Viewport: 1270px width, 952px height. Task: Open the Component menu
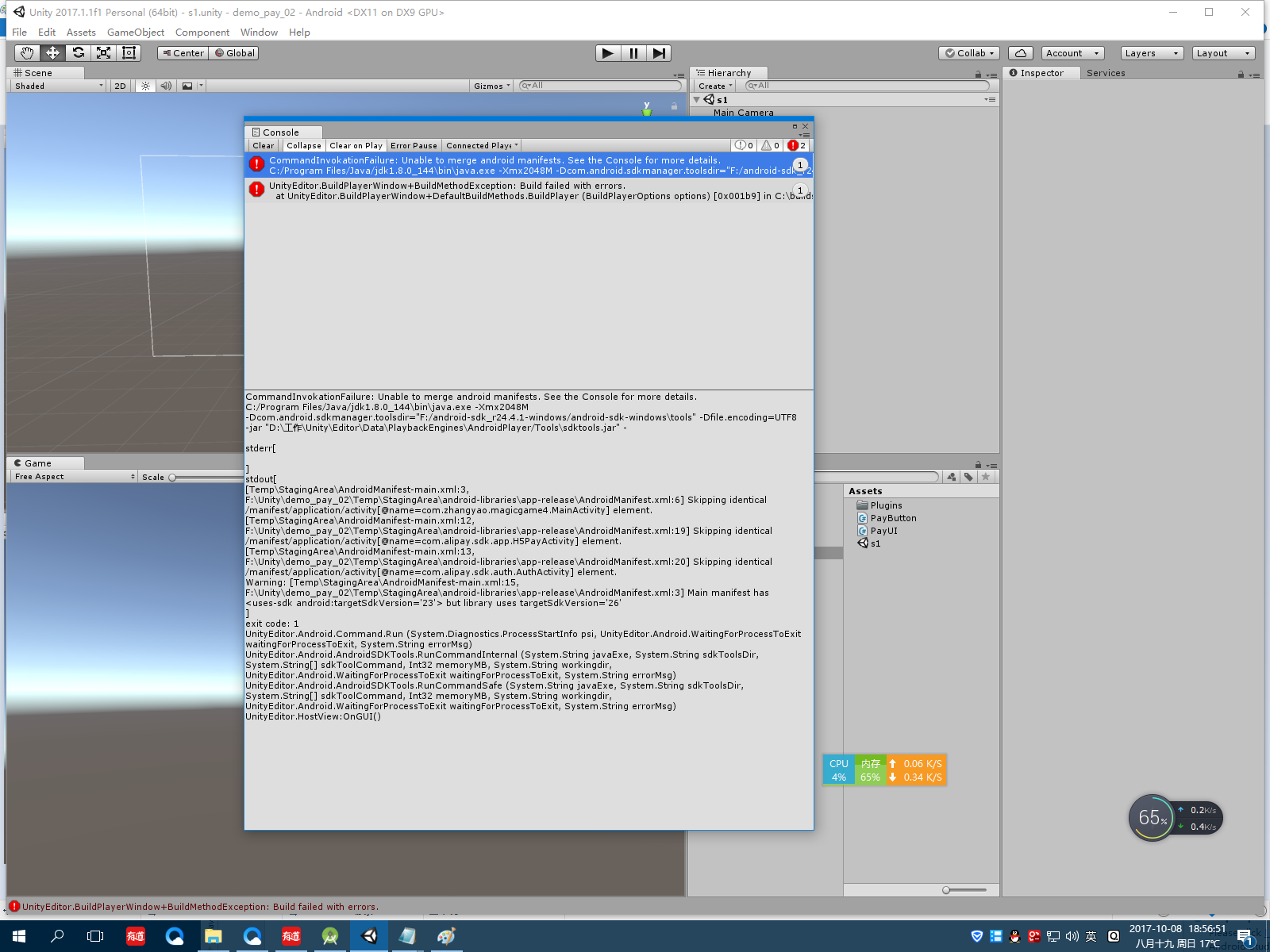(x=202, y=33)
